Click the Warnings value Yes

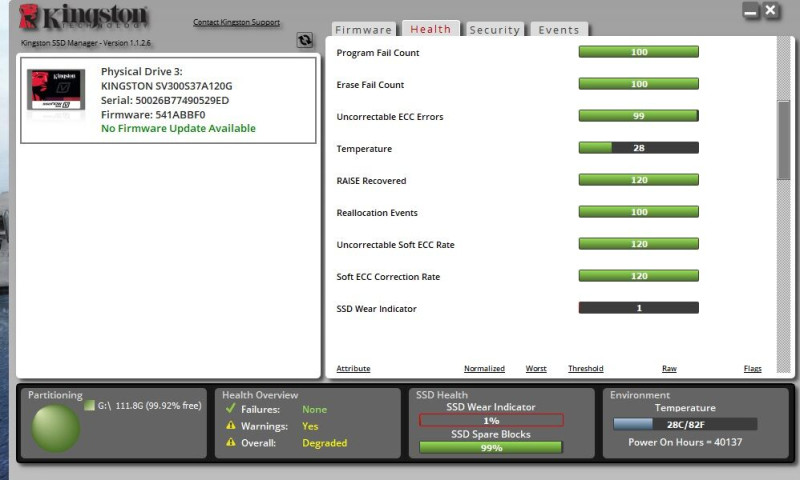point(310,426)
